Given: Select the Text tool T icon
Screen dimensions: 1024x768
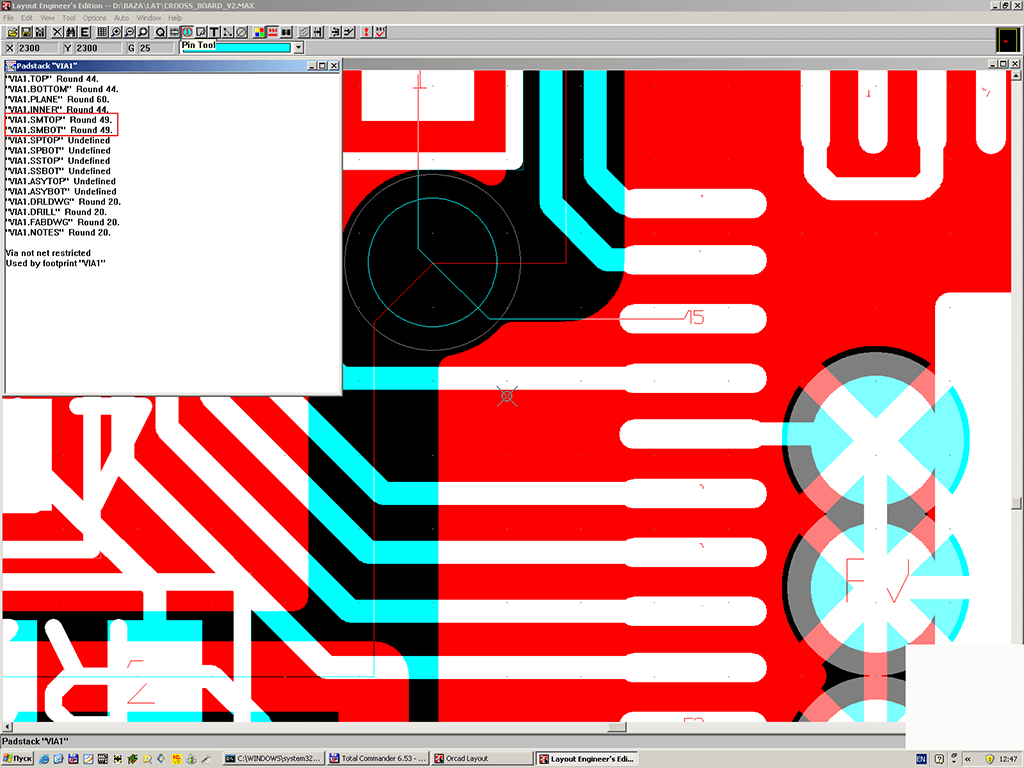Looking at the screenshot, I should coord(214,32).
